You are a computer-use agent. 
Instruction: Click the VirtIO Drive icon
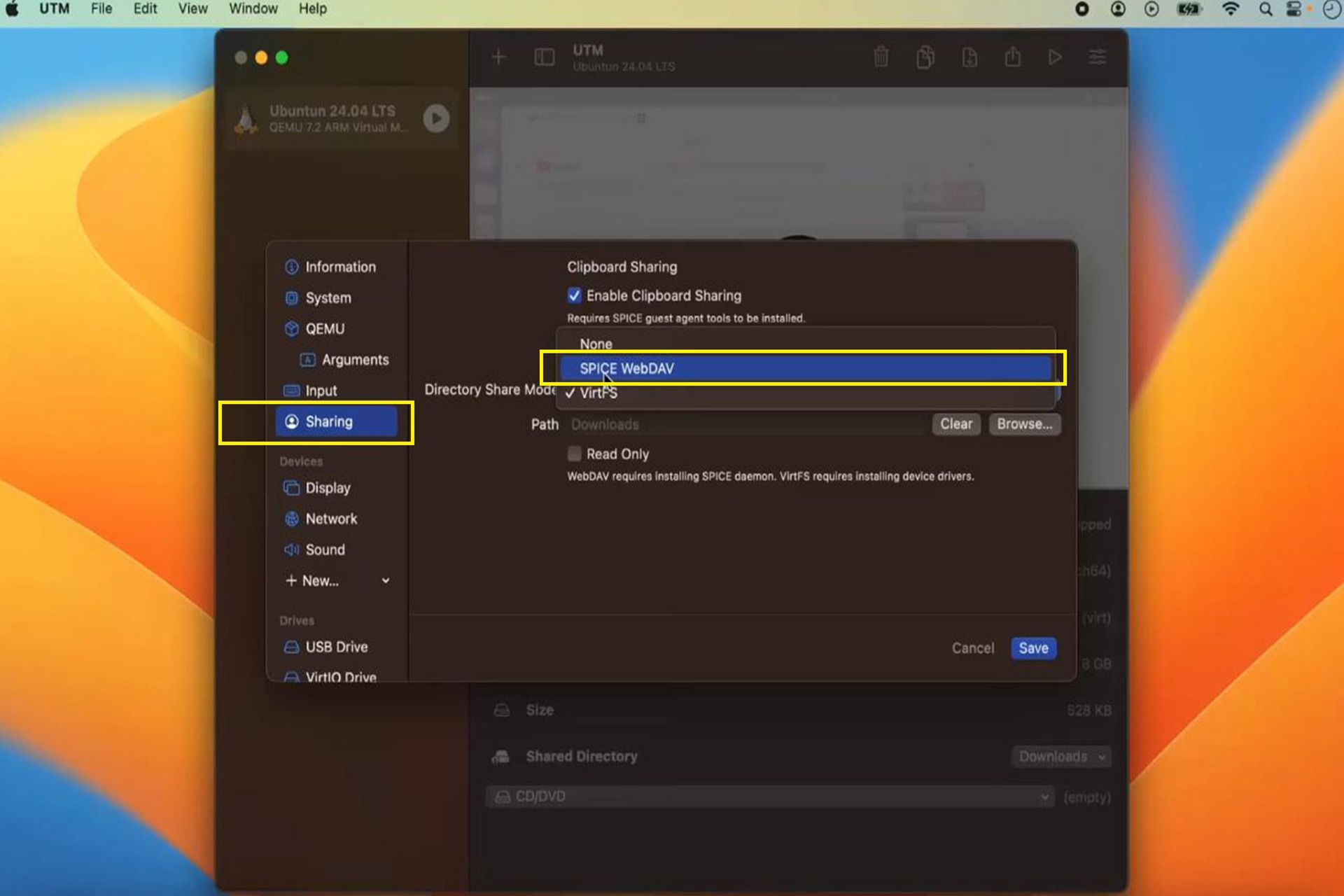point(291,678)
